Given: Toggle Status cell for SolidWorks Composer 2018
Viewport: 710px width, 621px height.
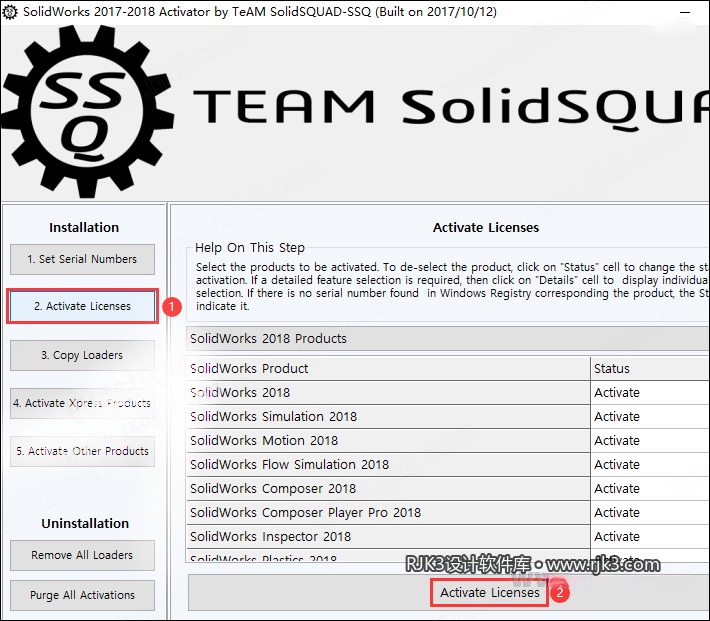Looking at the screenshot, I should 650,488.
